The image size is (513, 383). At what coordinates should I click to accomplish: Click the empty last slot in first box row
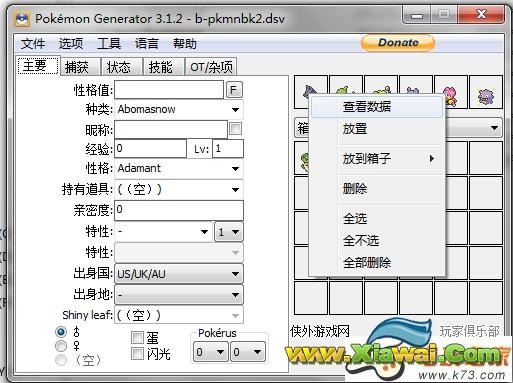(x=486, y=158)
